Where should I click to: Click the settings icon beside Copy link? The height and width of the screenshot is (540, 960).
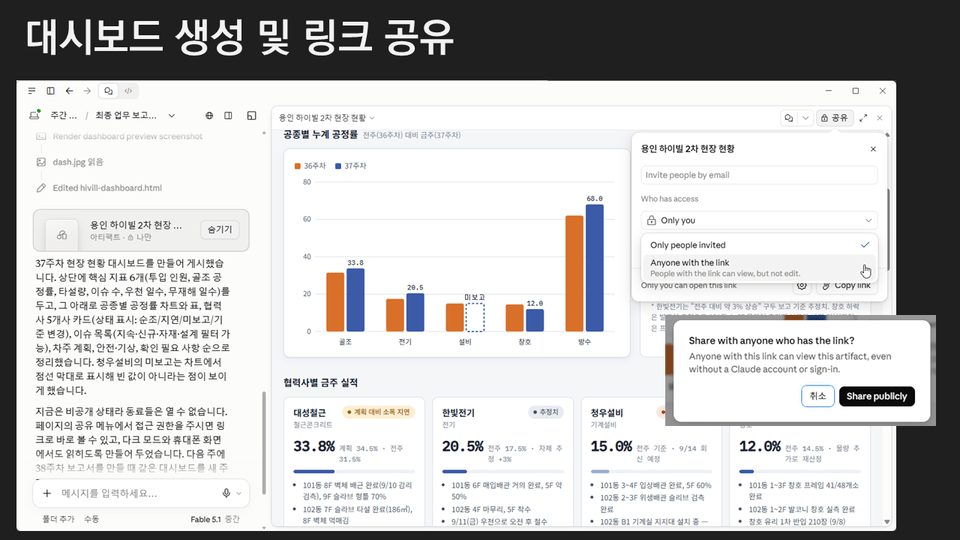801,285
